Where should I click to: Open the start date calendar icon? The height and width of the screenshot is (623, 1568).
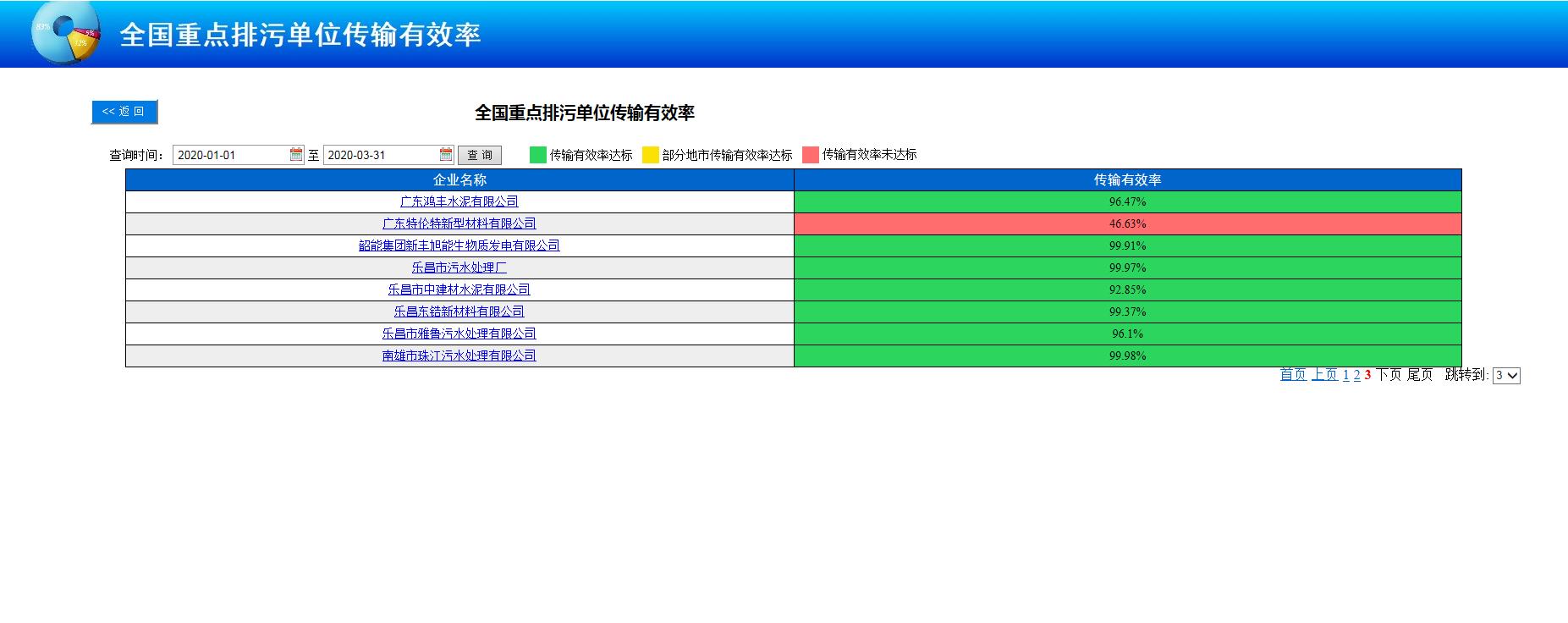(296, 155)
